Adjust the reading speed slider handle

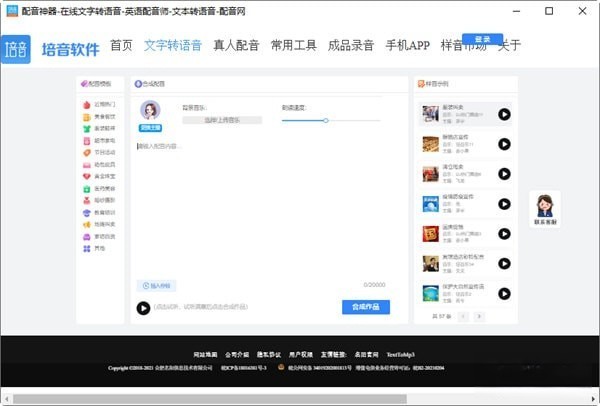click(x=326, y=120)
